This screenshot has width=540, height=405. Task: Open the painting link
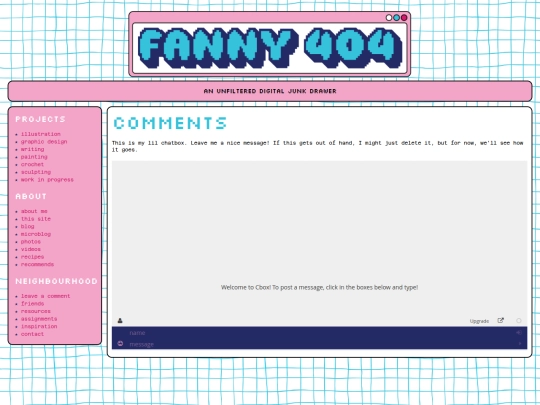(34, 157)
